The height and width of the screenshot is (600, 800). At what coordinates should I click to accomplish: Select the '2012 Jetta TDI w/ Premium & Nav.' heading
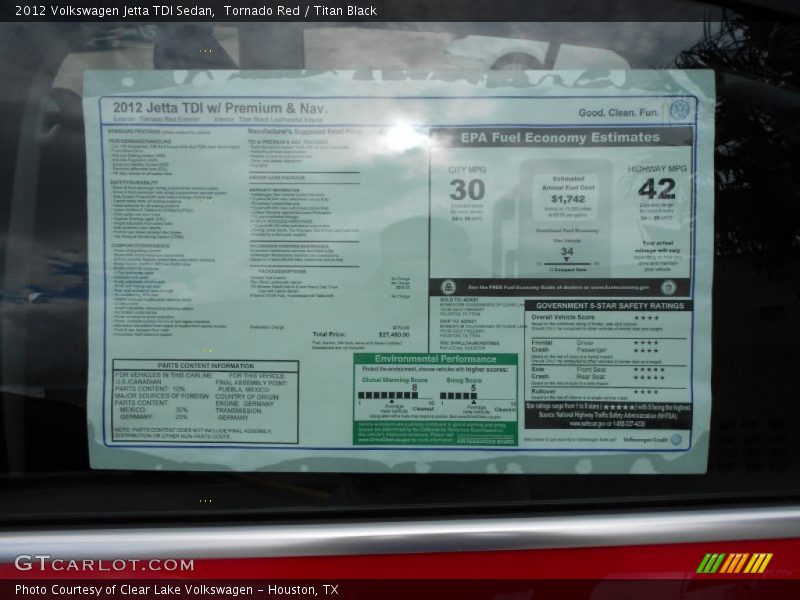220,108
